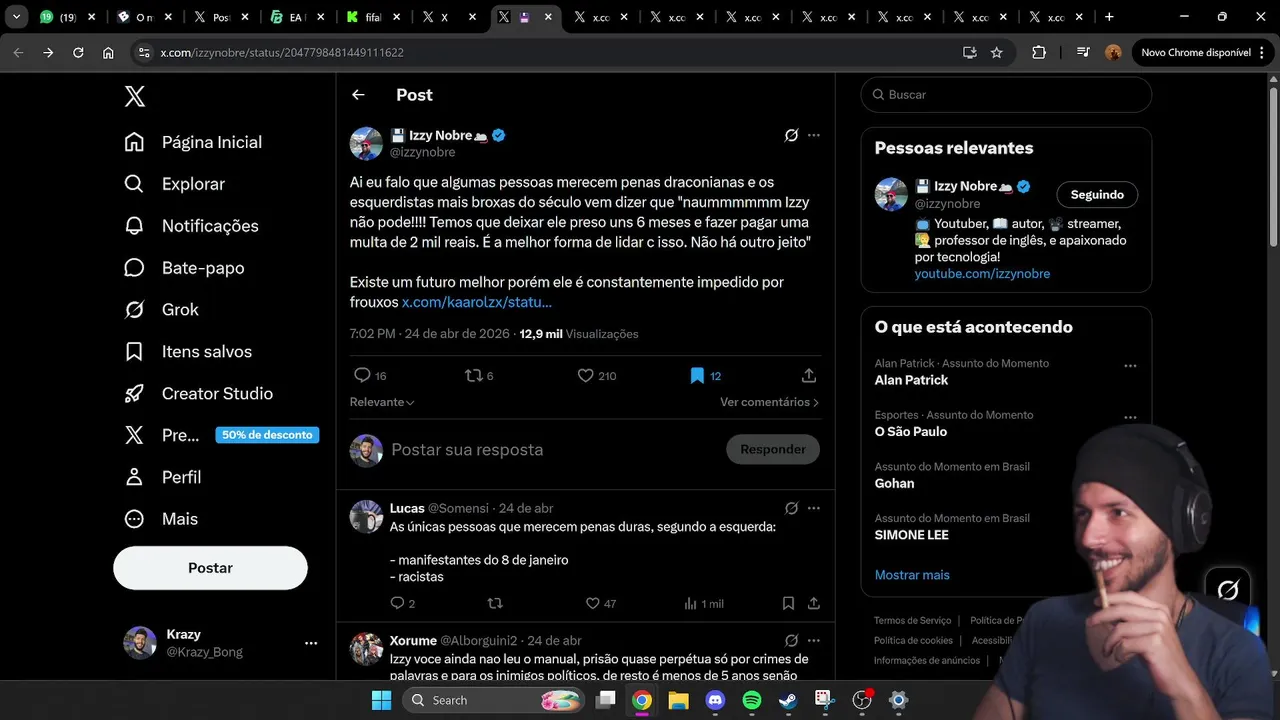1280x720 pixels.
Task: Open Política de cookies link
Action: tap(913, 640)
